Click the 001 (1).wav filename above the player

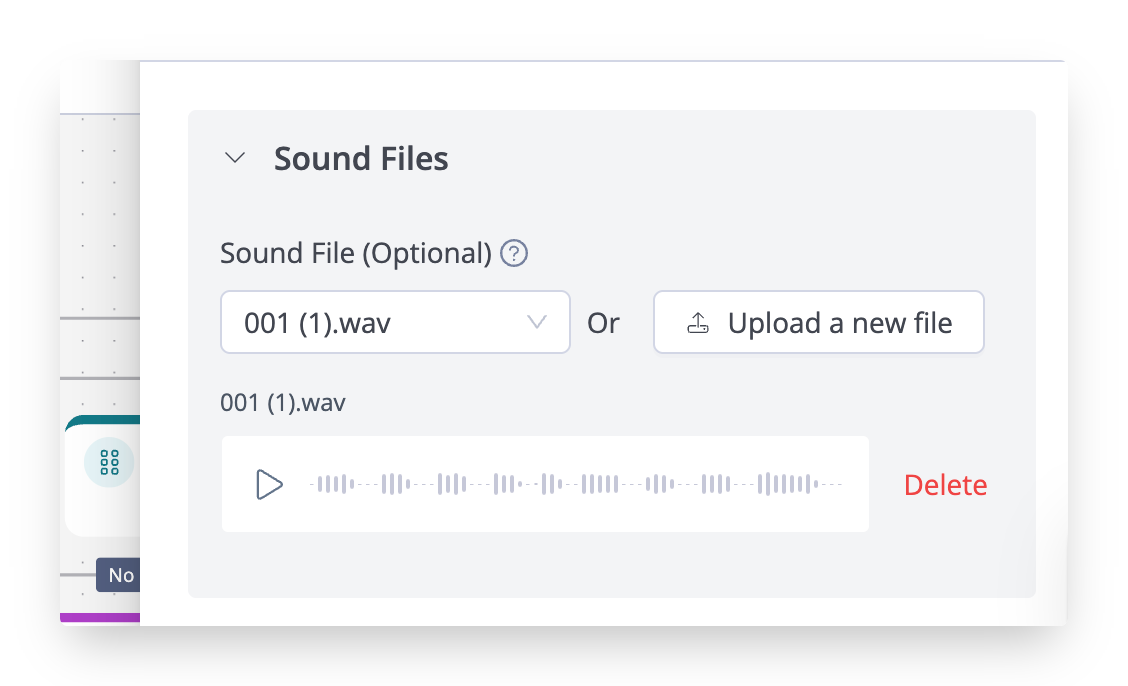[x=283, y=404]
